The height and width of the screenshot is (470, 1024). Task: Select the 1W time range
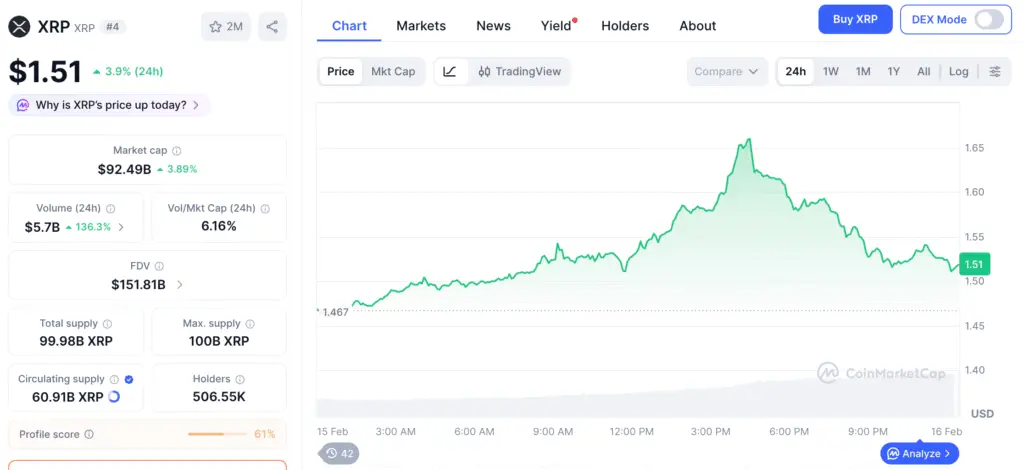tap(831, 72)
